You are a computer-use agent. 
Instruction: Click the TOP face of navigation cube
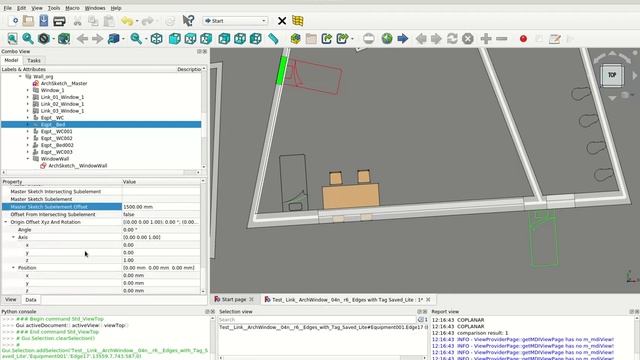click(x=612, y=75)
